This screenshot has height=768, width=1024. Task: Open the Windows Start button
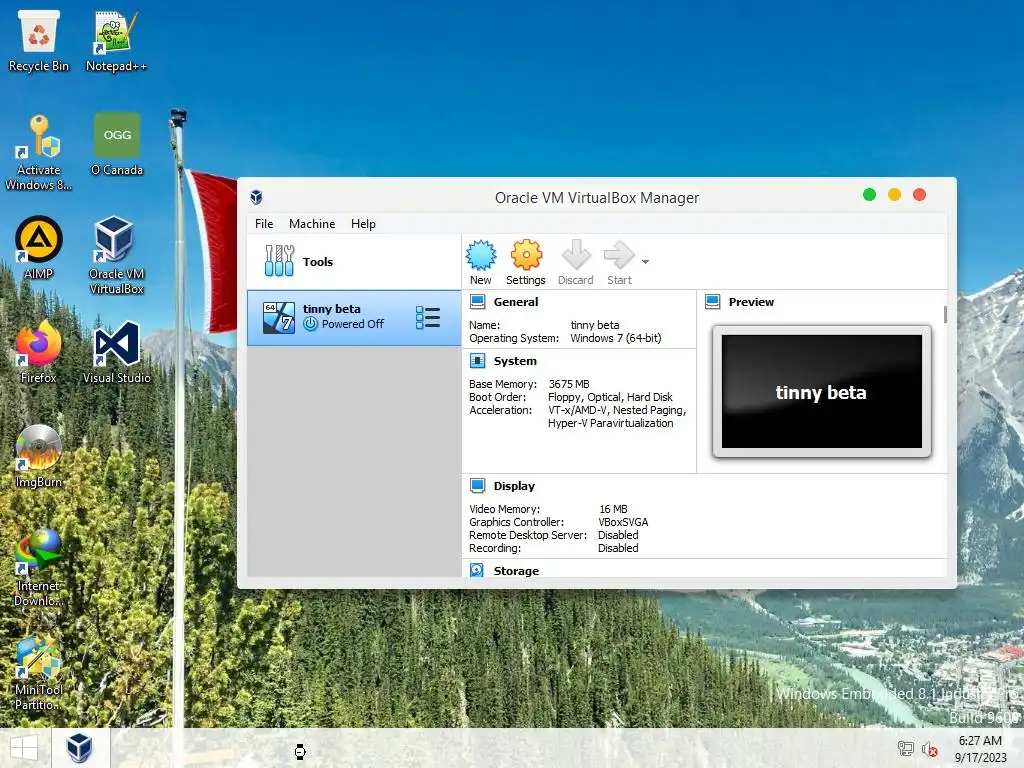tap(24, 748)
